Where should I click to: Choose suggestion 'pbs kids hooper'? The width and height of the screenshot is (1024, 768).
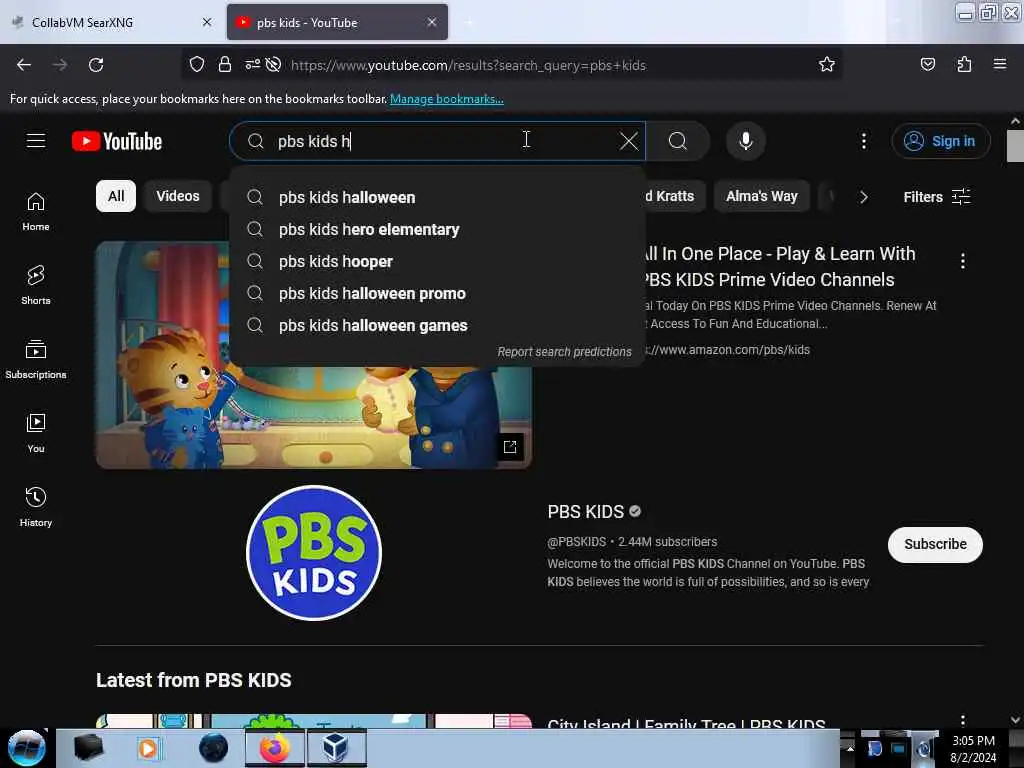[x=438, y=261]
